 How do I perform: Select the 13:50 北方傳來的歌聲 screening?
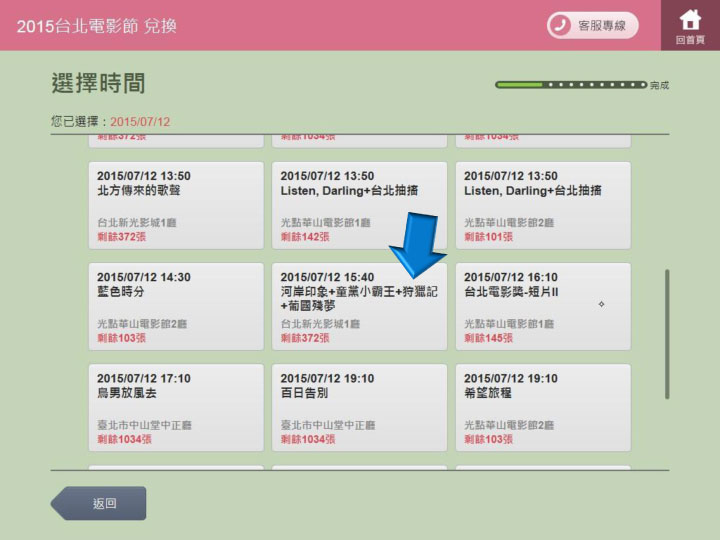pos(176,205)
